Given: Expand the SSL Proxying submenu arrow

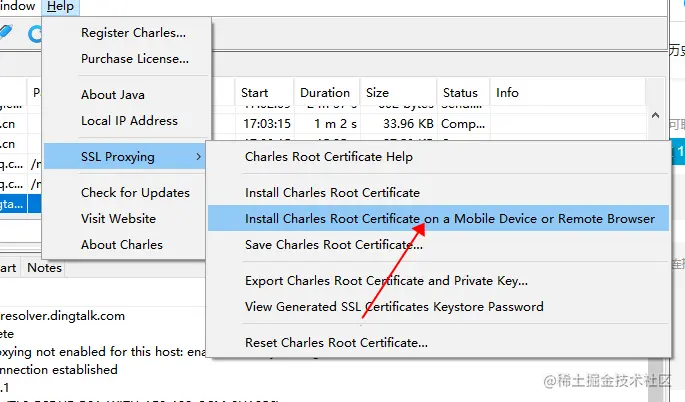Looking at the screenshot, I should click(198, 156).
